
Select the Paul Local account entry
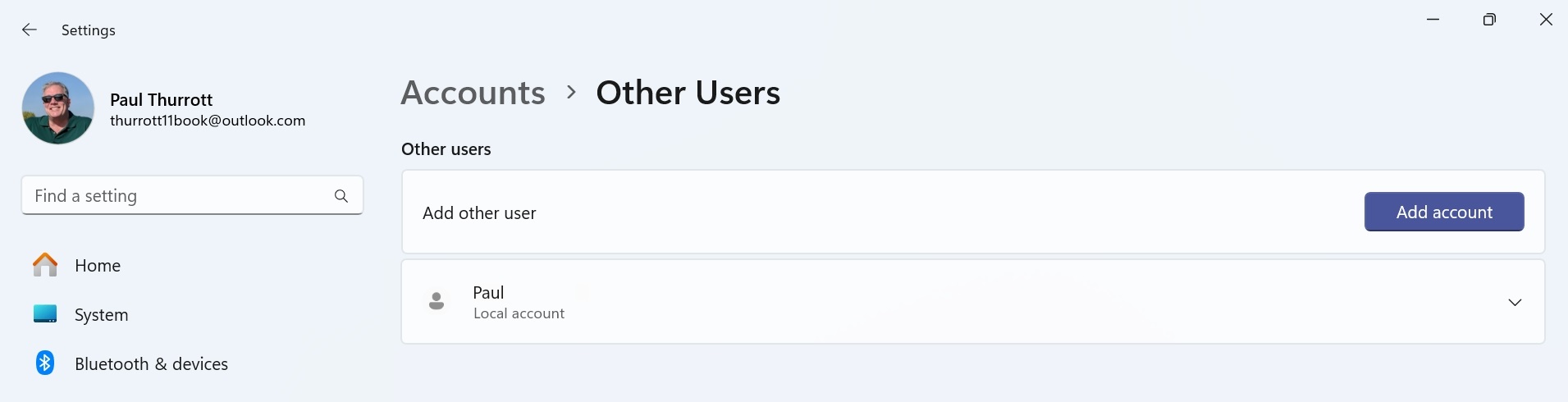click(x=519, y=302)
